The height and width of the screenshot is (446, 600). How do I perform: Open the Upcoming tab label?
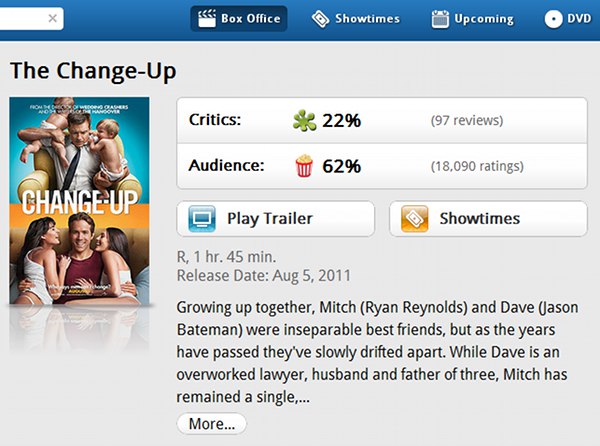click(483, 19)
